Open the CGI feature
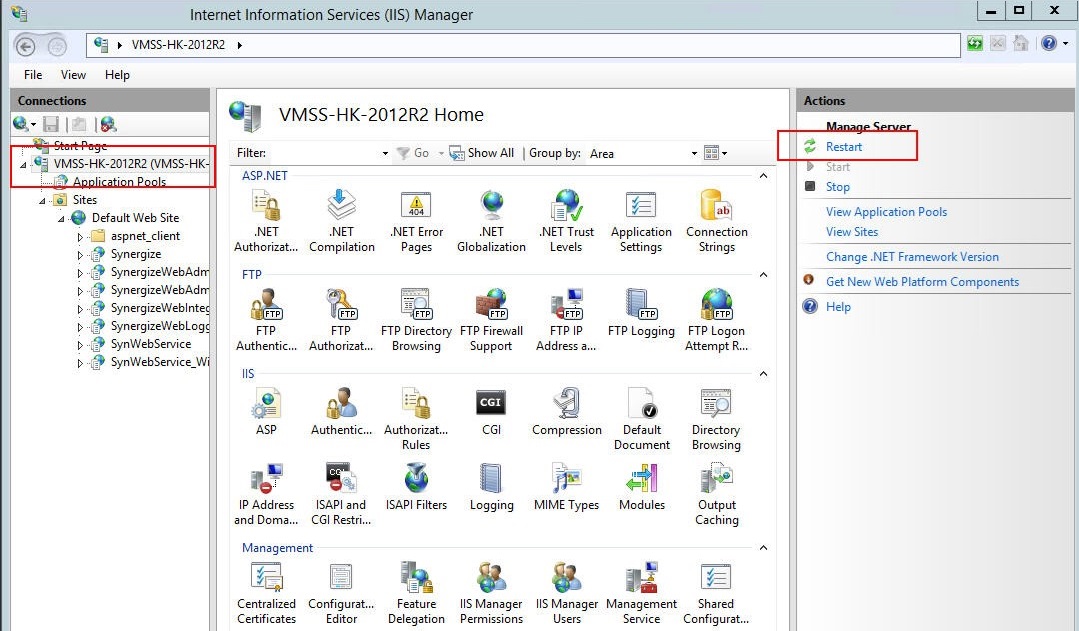The image size is (1079, 631). 491,411
